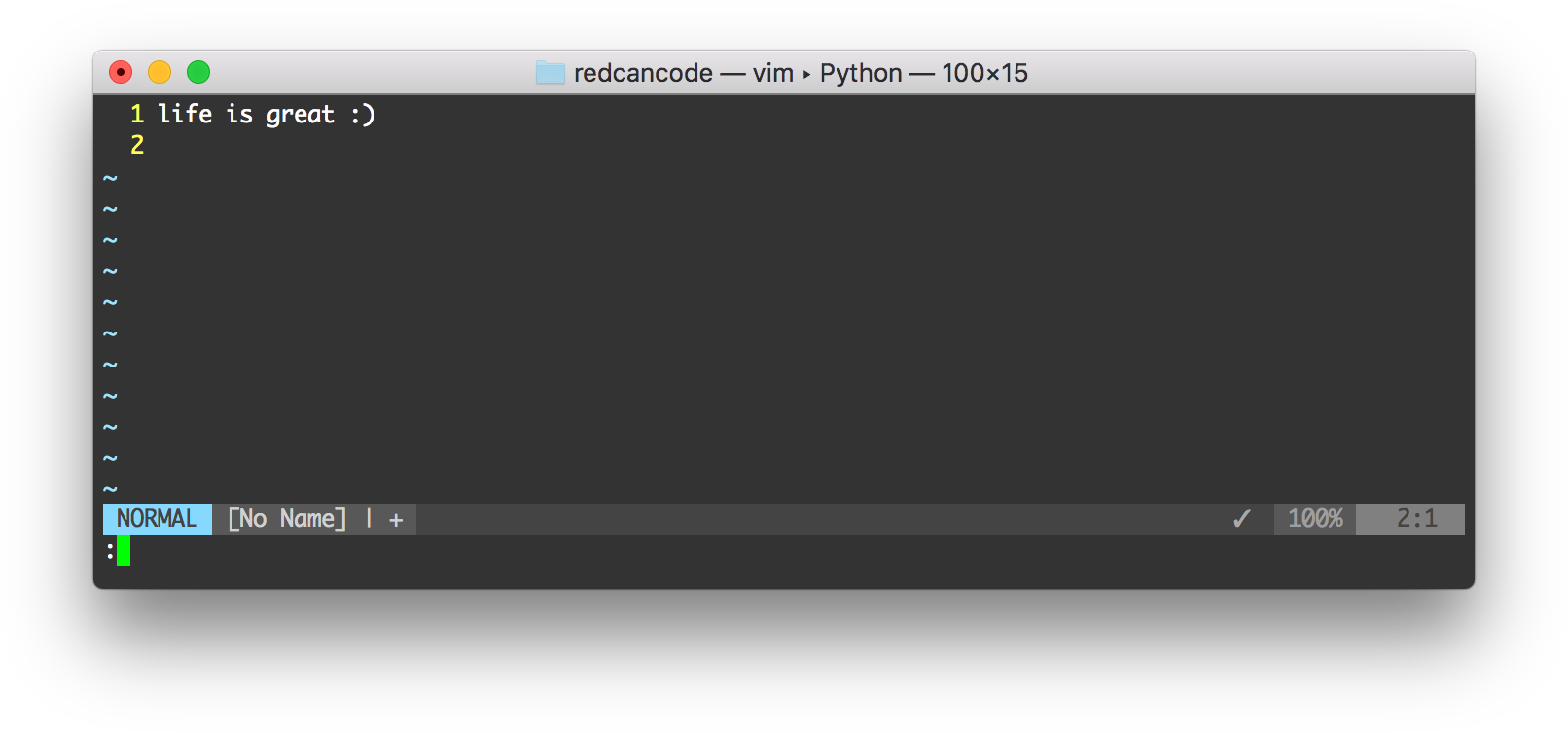Click line number 1 in gutter
The width and height of the screenshot is (1568, 733).
click(x=137, y=115)
